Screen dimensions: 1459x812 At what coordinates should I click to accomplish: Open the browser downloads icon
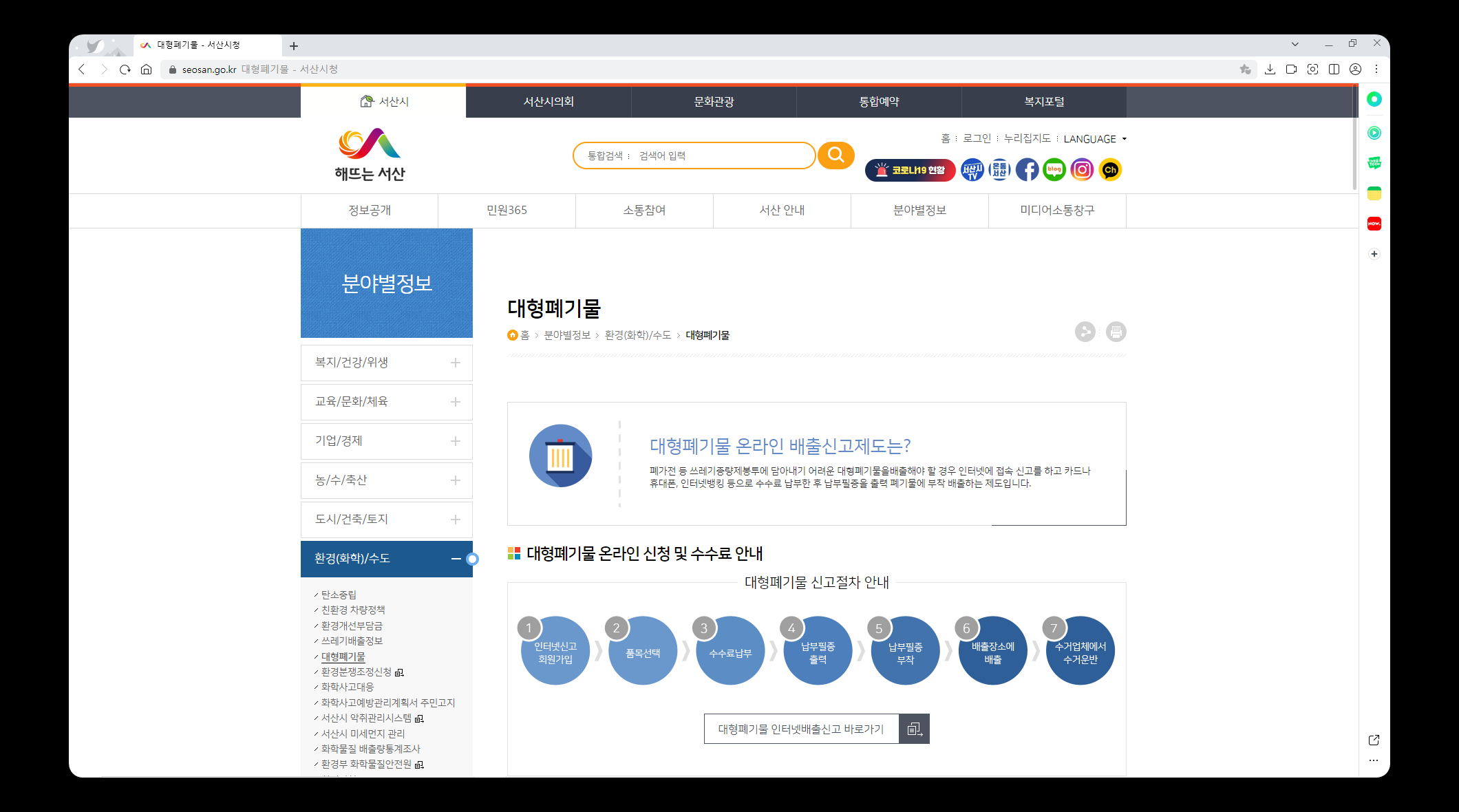coord(1270,69)
